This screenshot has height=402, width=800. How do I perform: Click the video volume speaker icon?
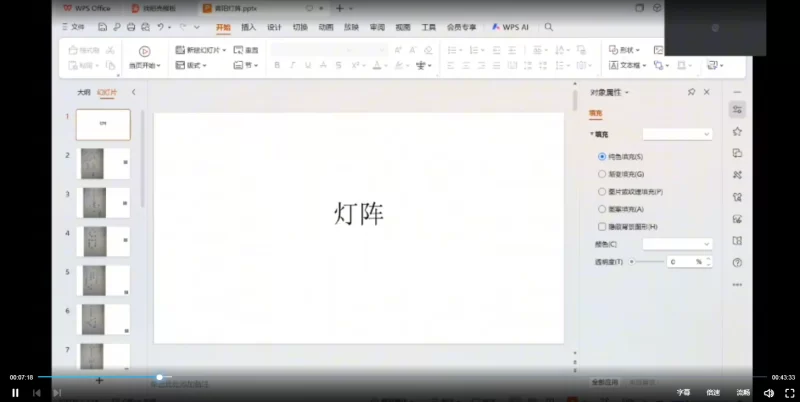pos(768,393)
